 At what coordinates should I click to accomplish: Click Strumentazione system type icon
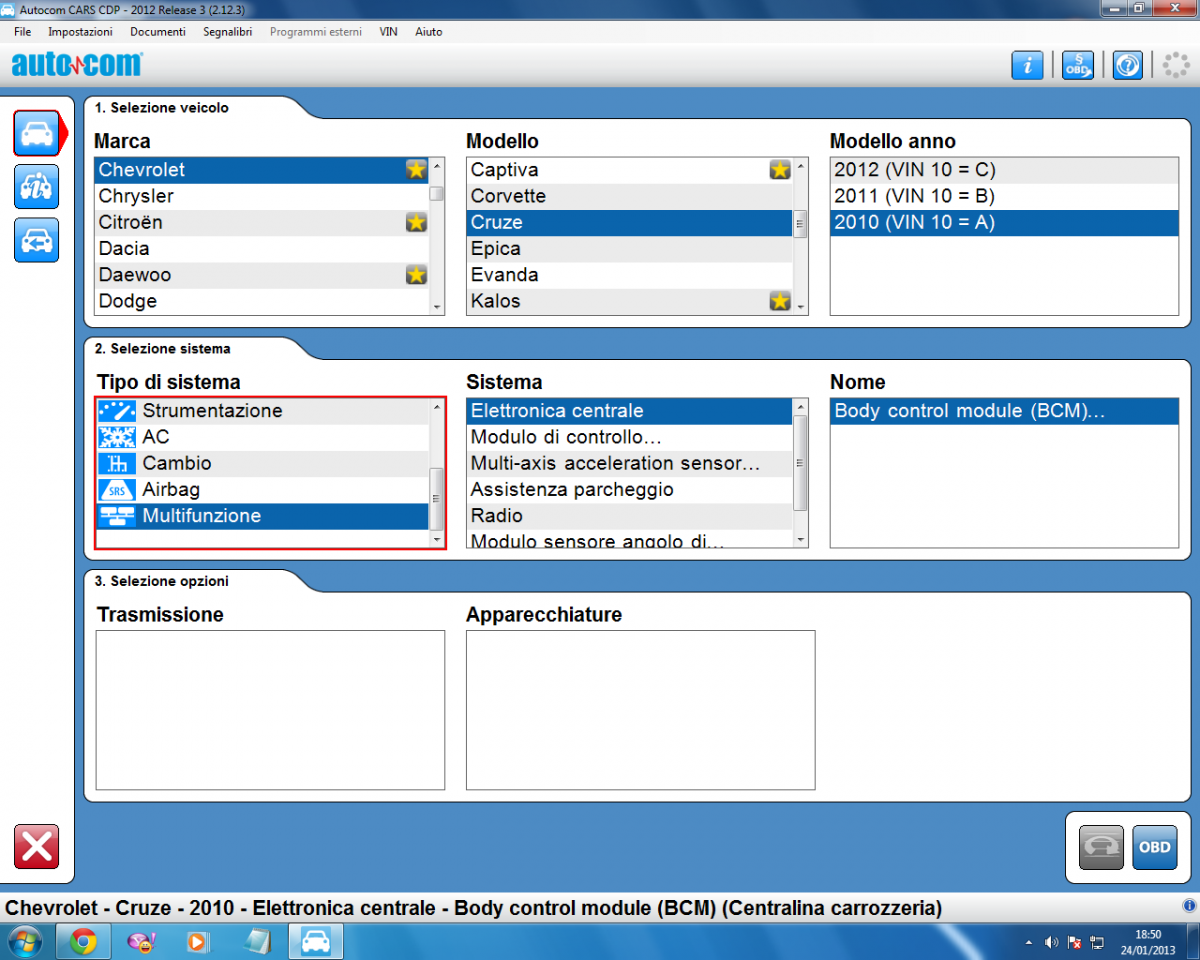click(118, 411)
